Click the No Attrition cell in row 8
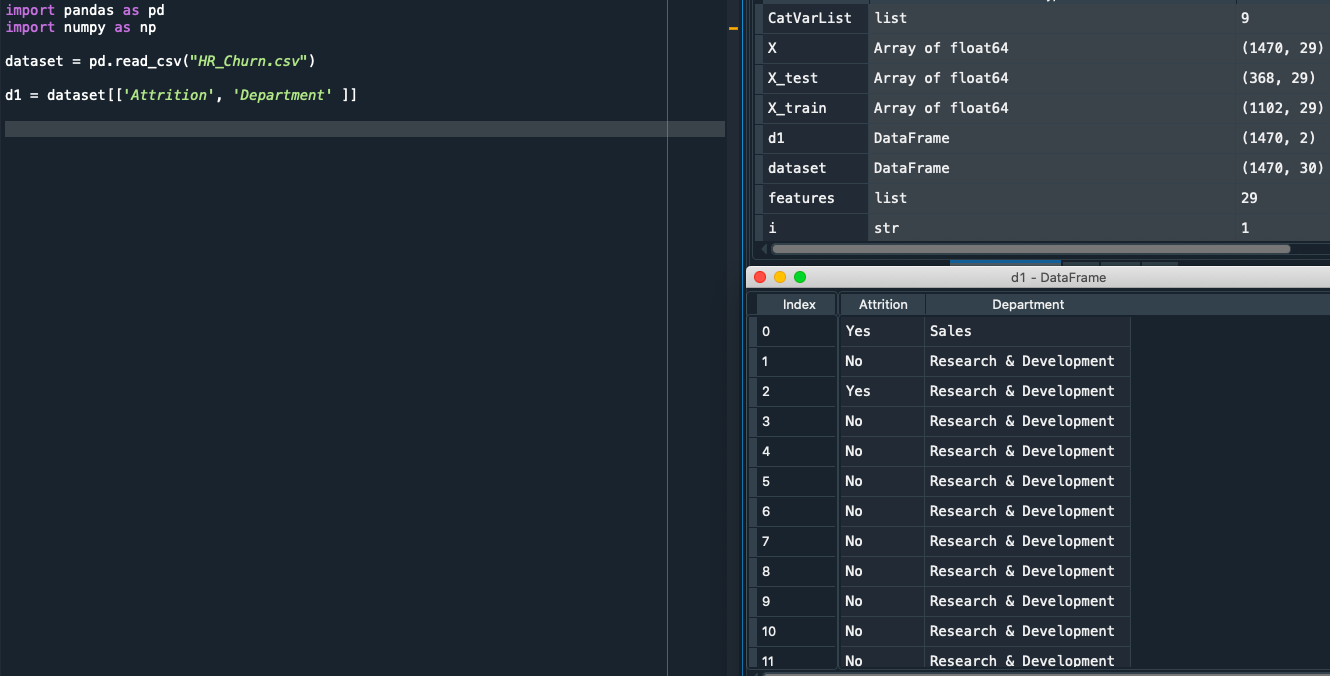This screenshot has width=1330, height=676. [882, 571]
